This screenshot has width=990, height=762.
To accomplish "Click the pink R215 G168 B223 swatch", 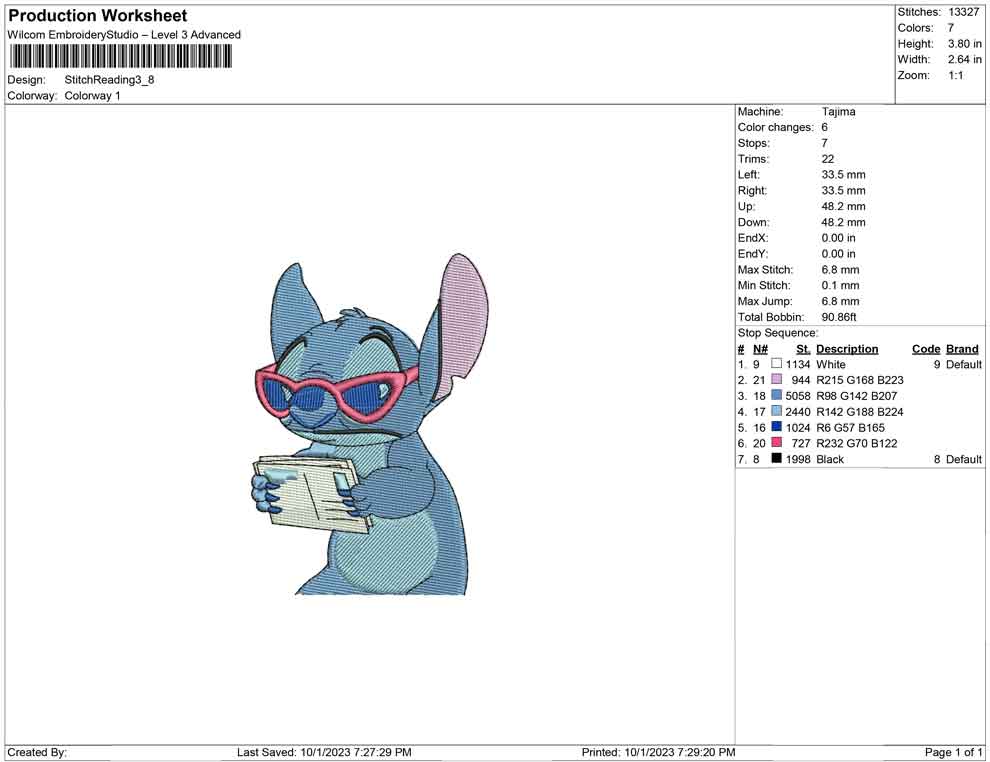I will (x=777, y=379).
